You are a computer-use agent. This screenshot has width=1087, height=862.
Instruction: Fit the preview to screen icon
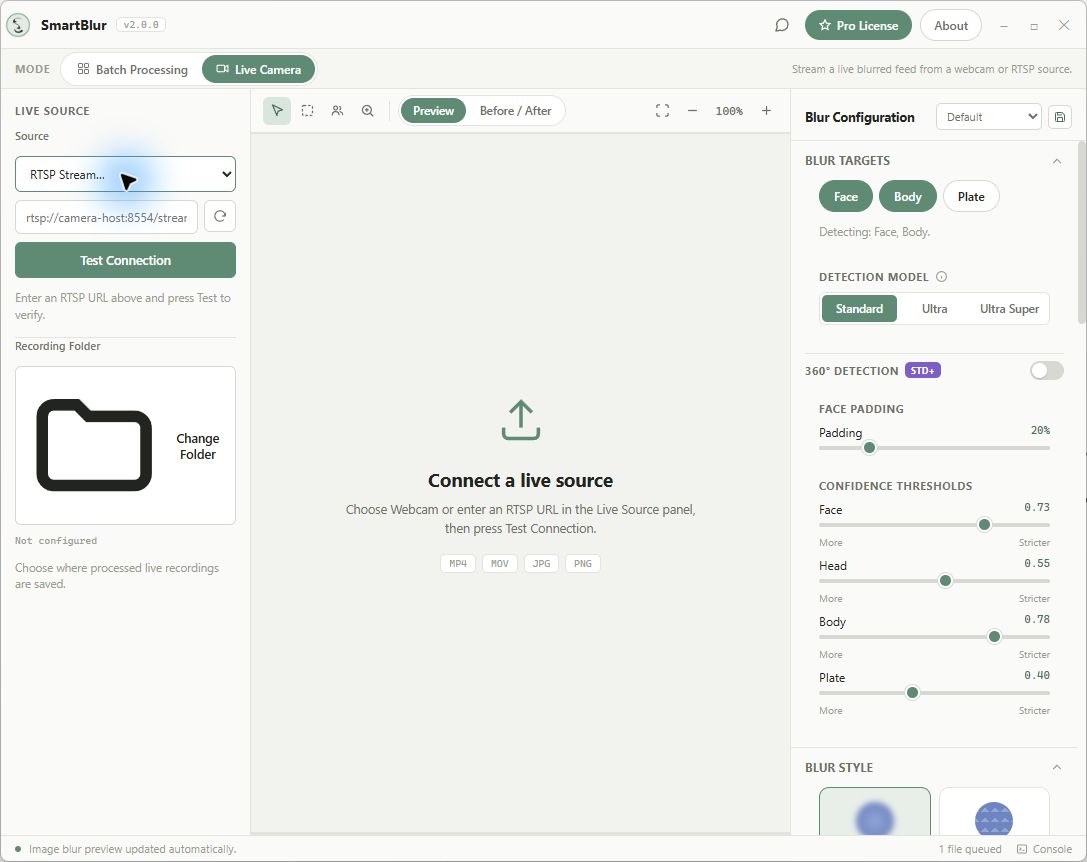(662, 111)
